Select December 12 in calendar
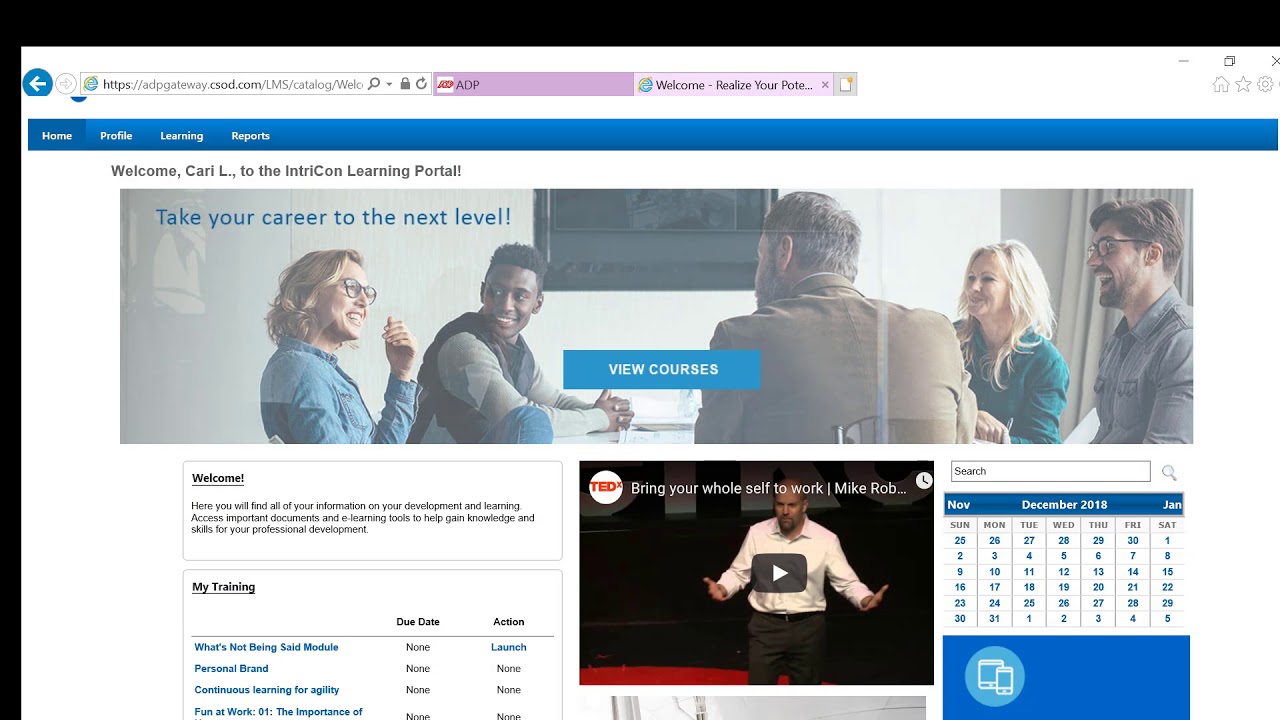 point(1064,572)
